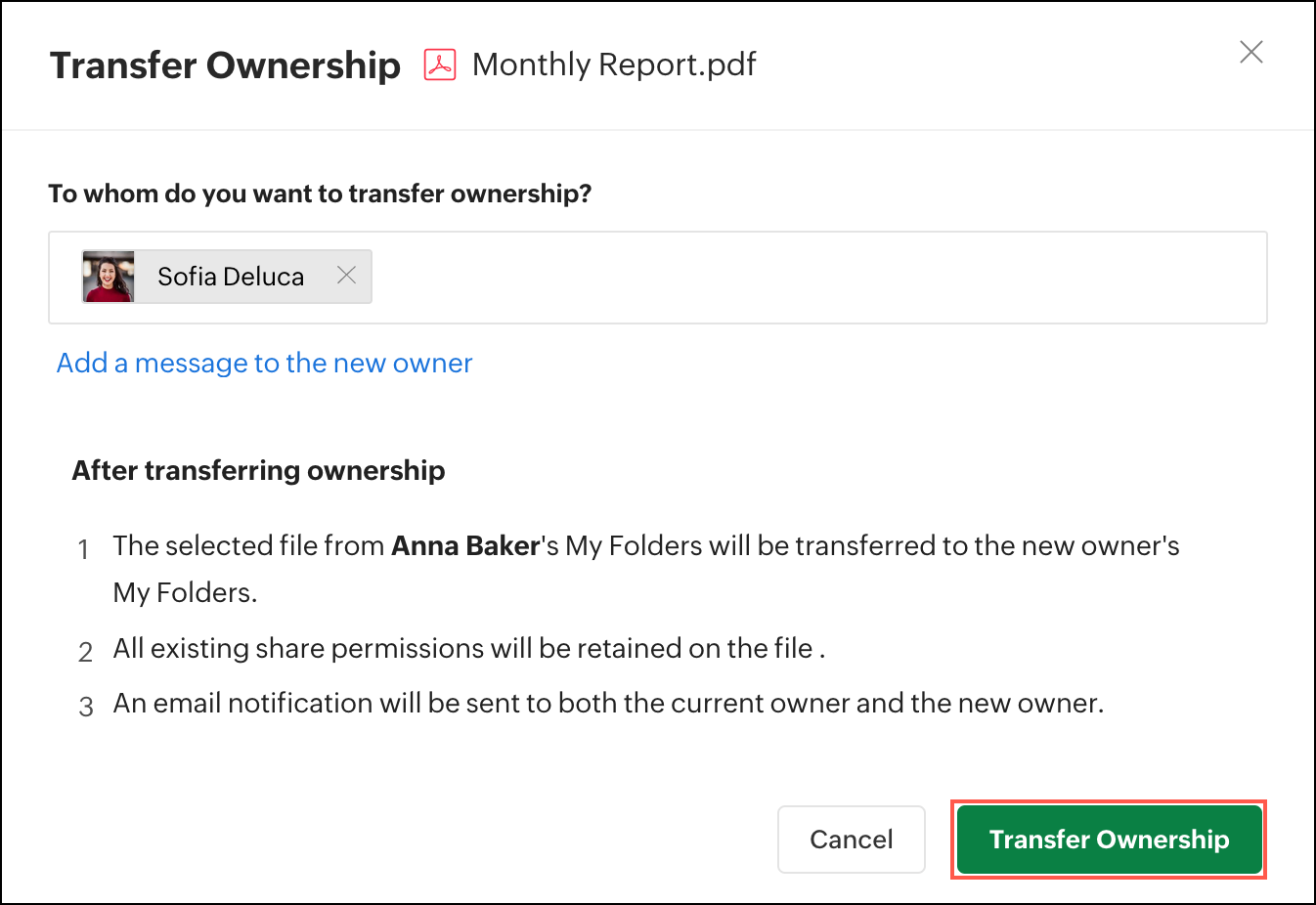Click the 'My Folders.' continuation line
This screenshot has width=1316, height=905.
pos(185,593)
